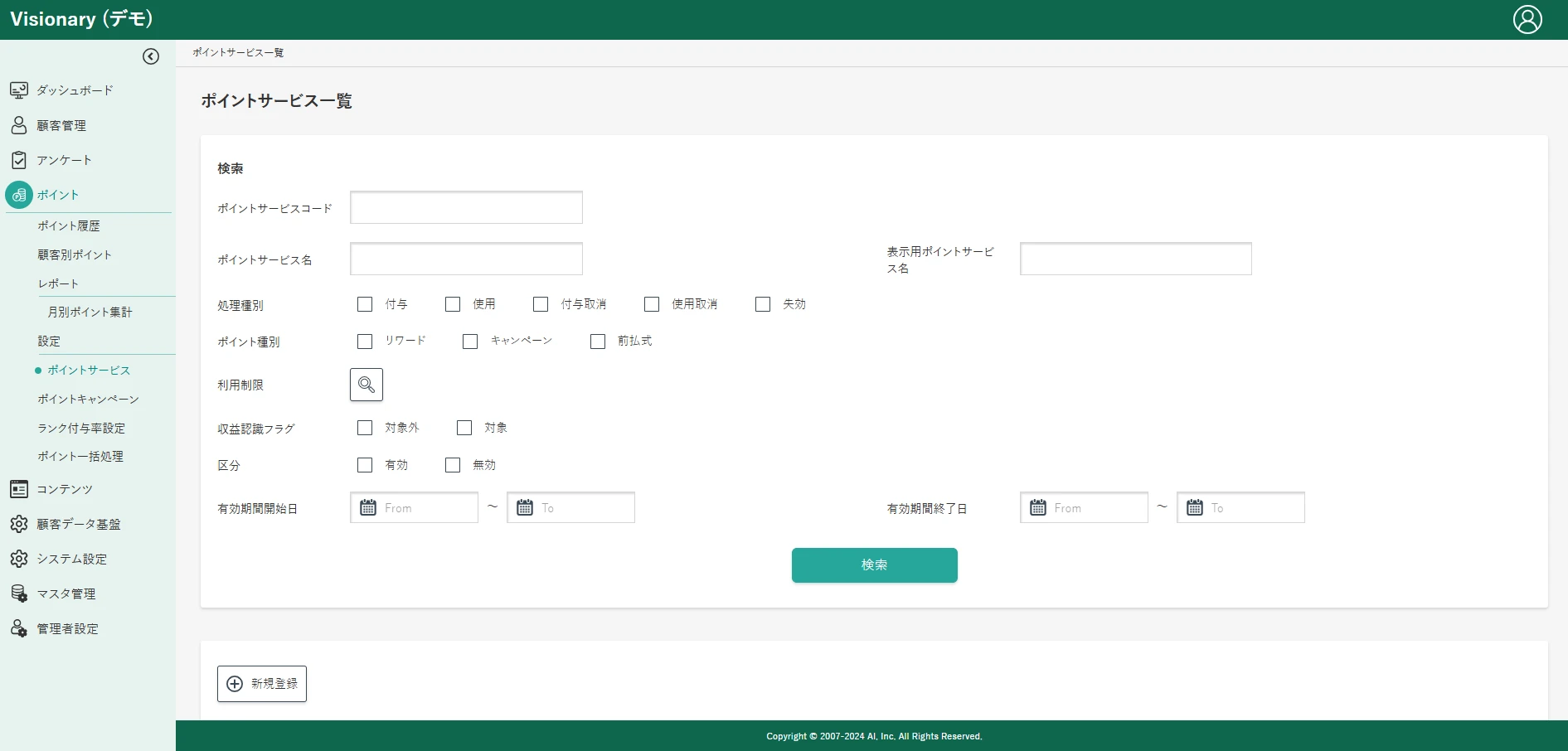Open マスタ管理 menu item
The image size is (1568, 751).
[x=66, y=594]
